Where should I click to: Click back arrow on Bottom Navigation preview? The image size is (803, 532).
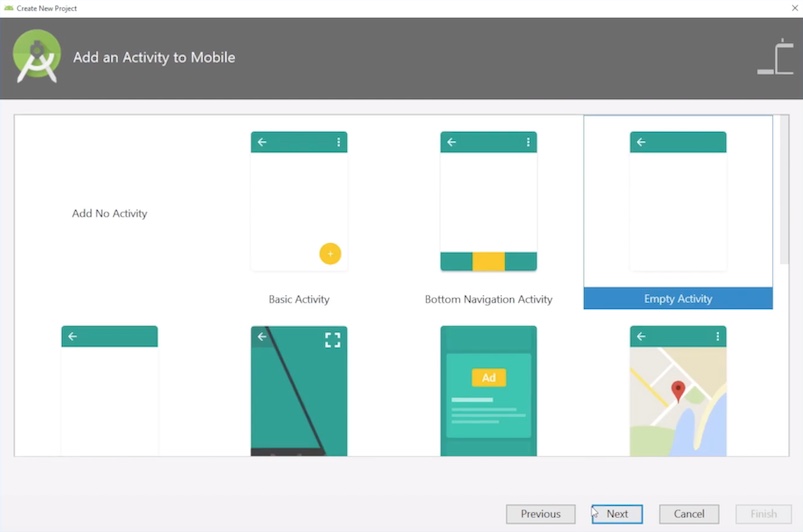point(452,142)
